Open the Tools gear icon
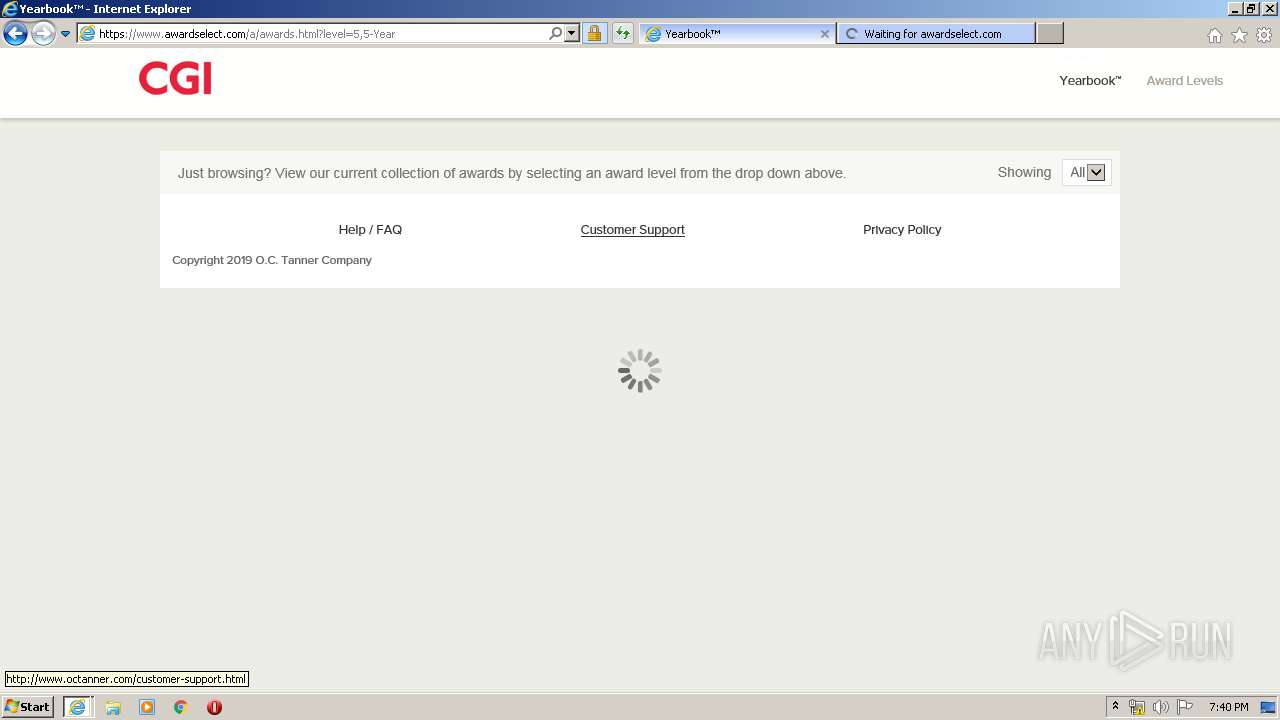The height and width of the screenshot is (720, 1280). click(x=1264, y=35)
